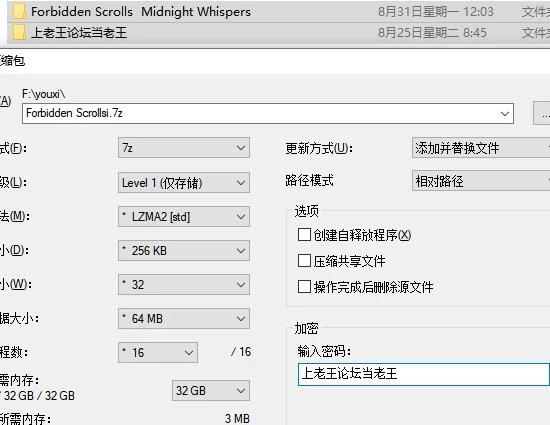
Task: Click the 路径模式 label
Action: [309, 180]
